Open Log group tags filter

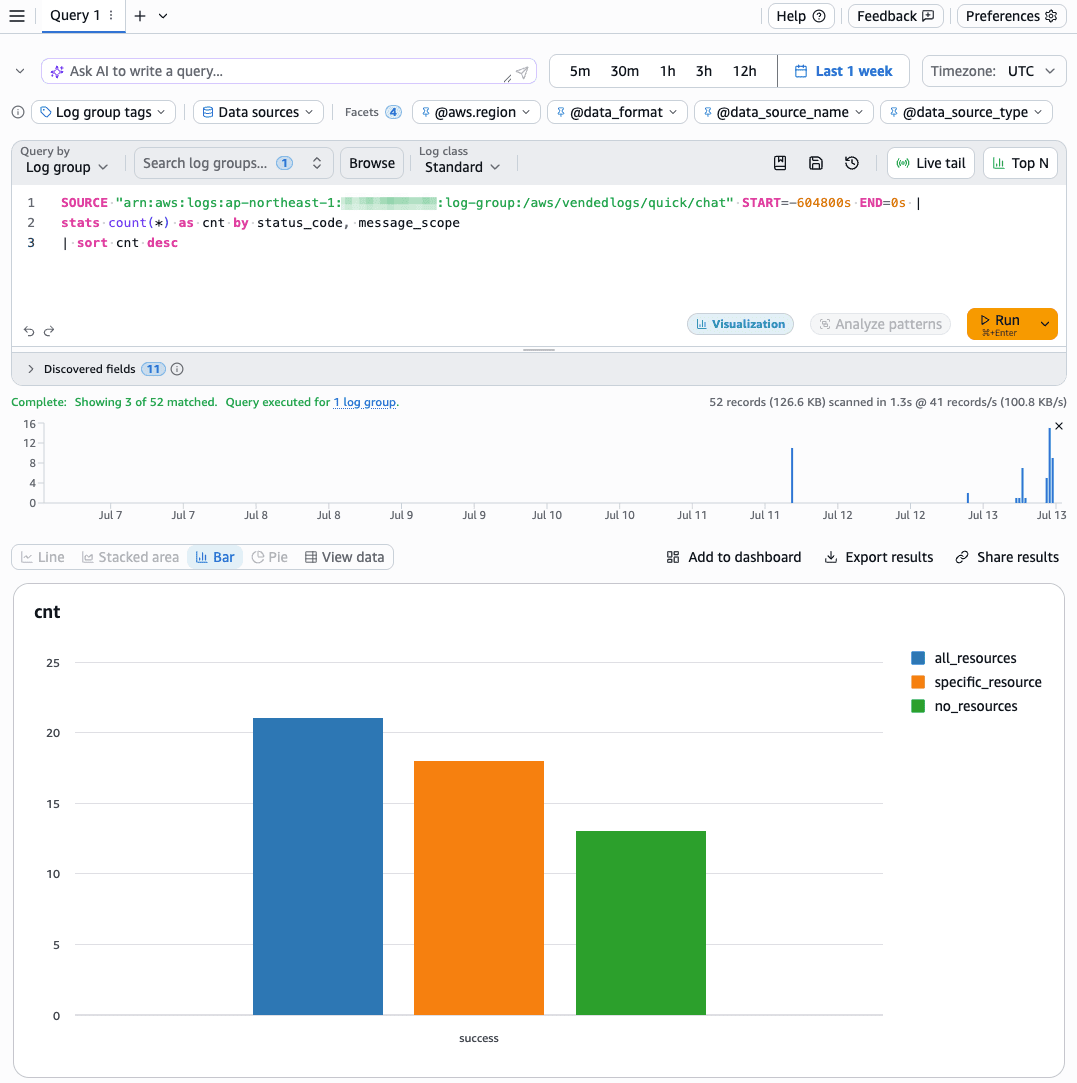pos(103,112)
